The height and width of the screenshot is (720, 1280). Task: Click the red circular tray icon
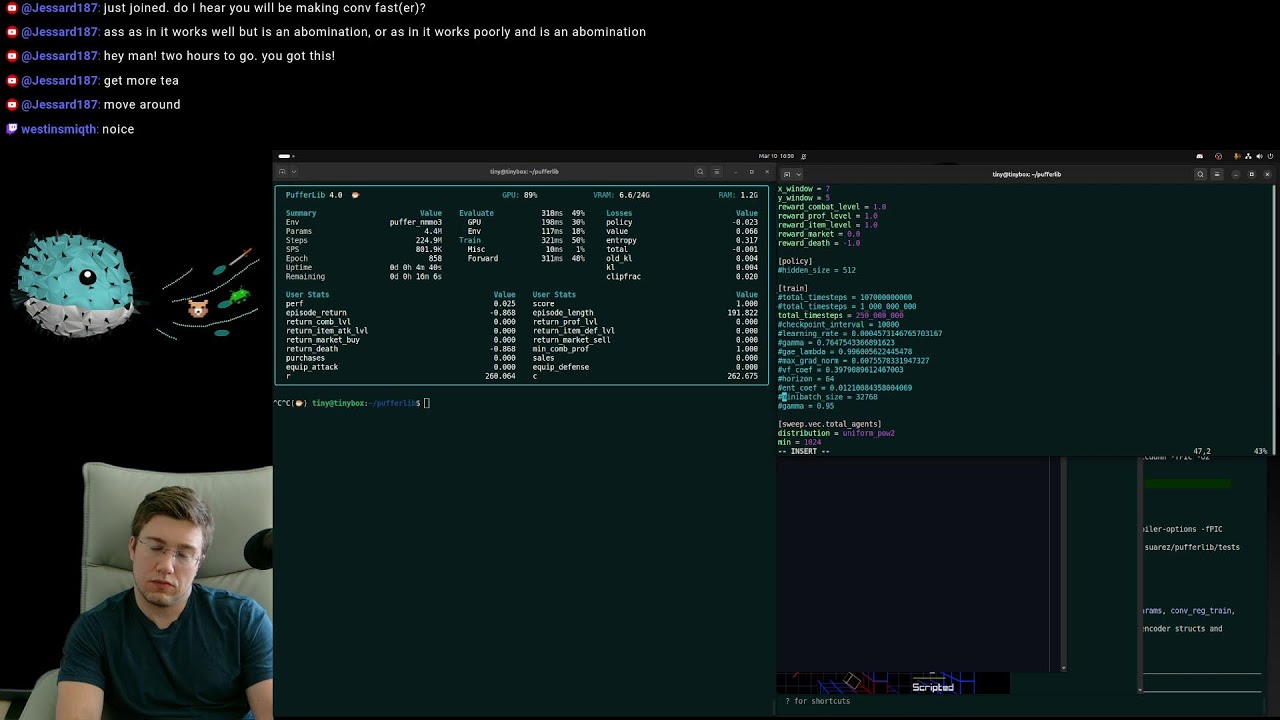[1218, 156]
